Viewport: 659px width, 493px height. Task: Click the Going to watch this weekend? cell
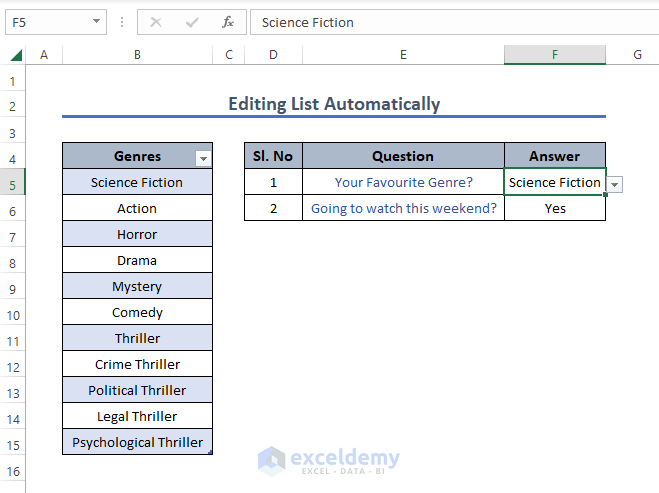(x=403, y=208)
